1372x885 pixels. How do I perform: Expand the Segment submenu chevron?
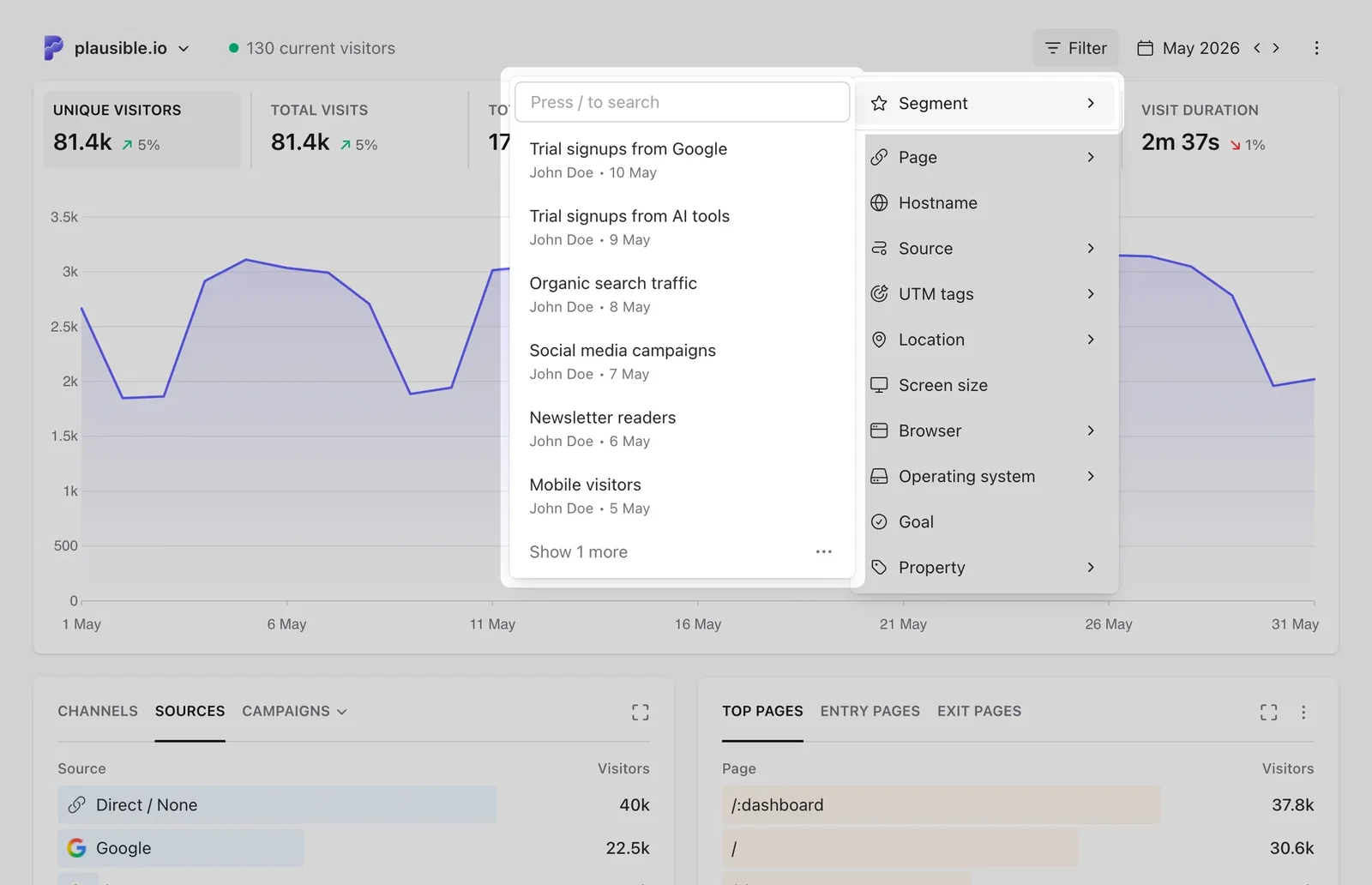[x=1091, y=103]
